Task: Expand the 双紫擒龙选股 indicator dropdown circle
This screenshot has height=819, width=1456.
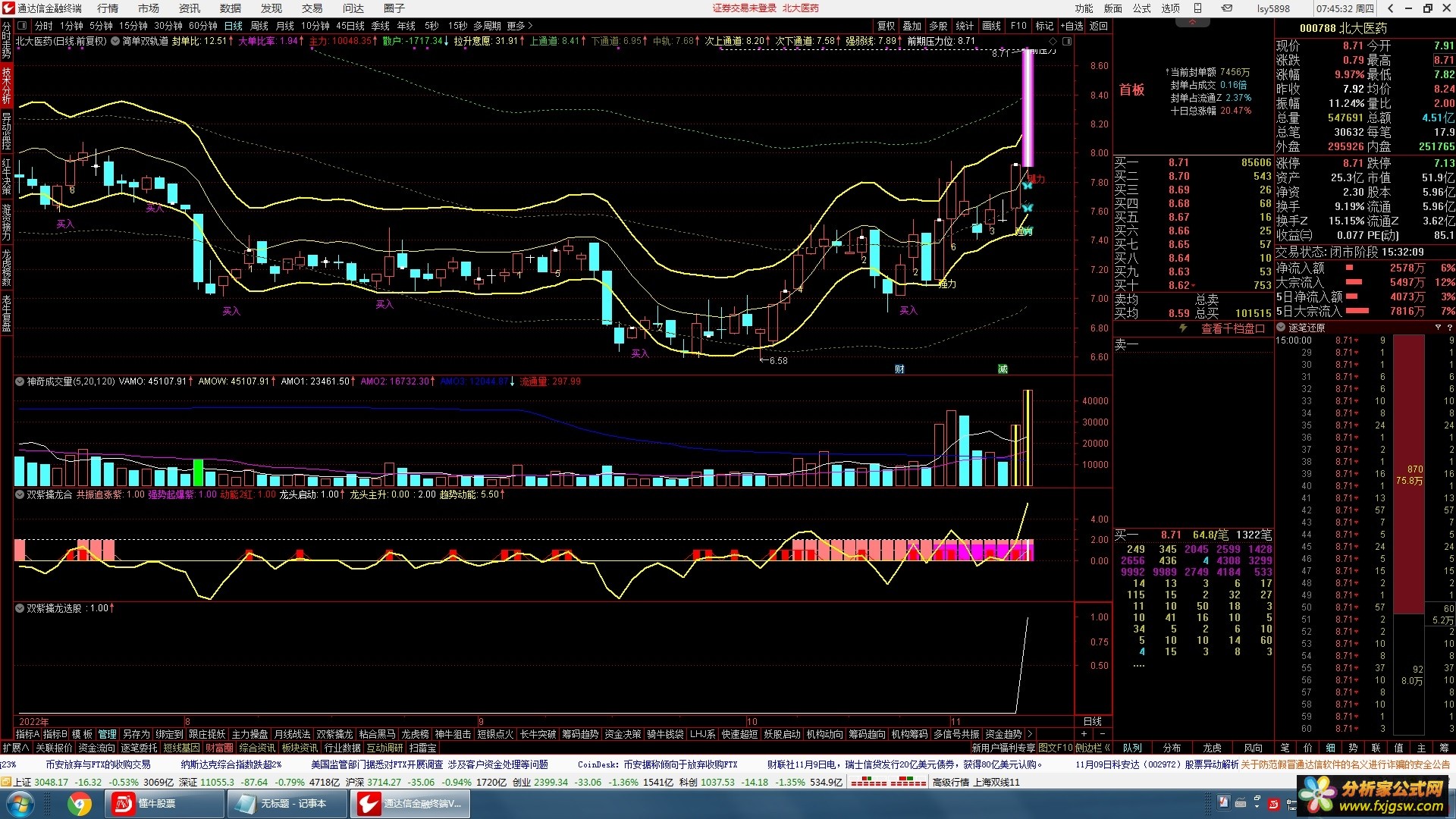Action: (x=20, y=608)
